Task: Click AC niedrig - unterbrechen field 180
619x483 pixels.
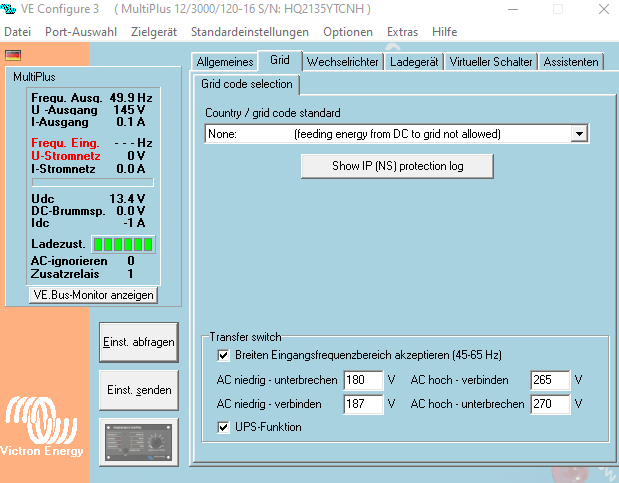Action: click(x=363, y=380)
